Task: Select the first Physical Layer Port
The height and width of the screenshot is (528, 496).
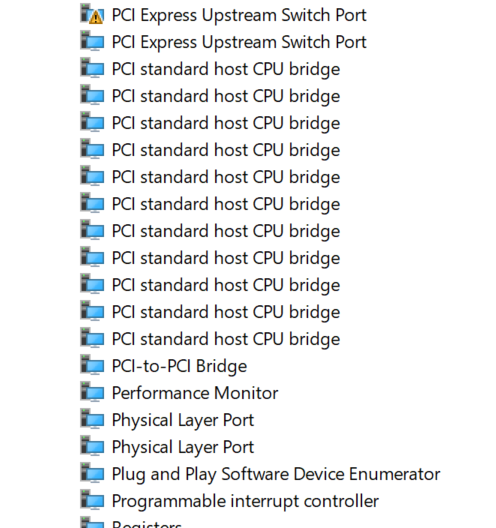Action: pyautogui.click(x=183, y=420)
